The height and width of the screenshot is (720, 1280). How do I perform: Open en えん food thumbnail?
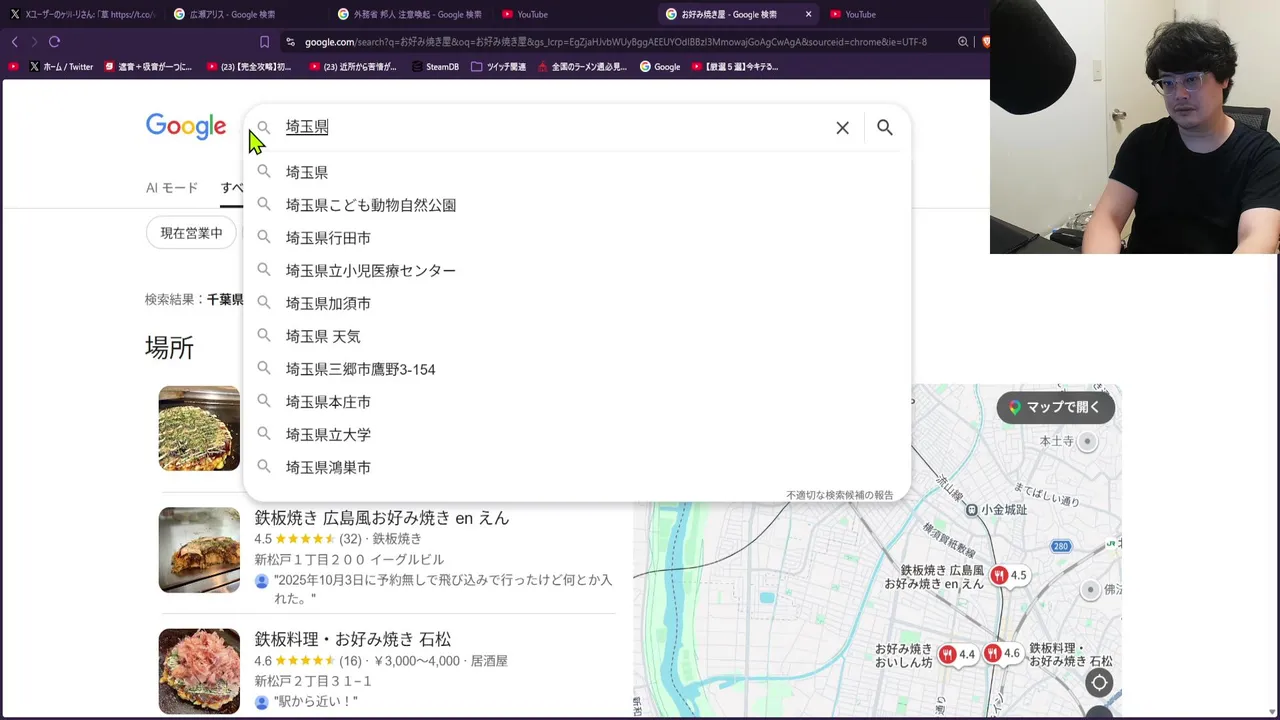[x=199, y=550]
